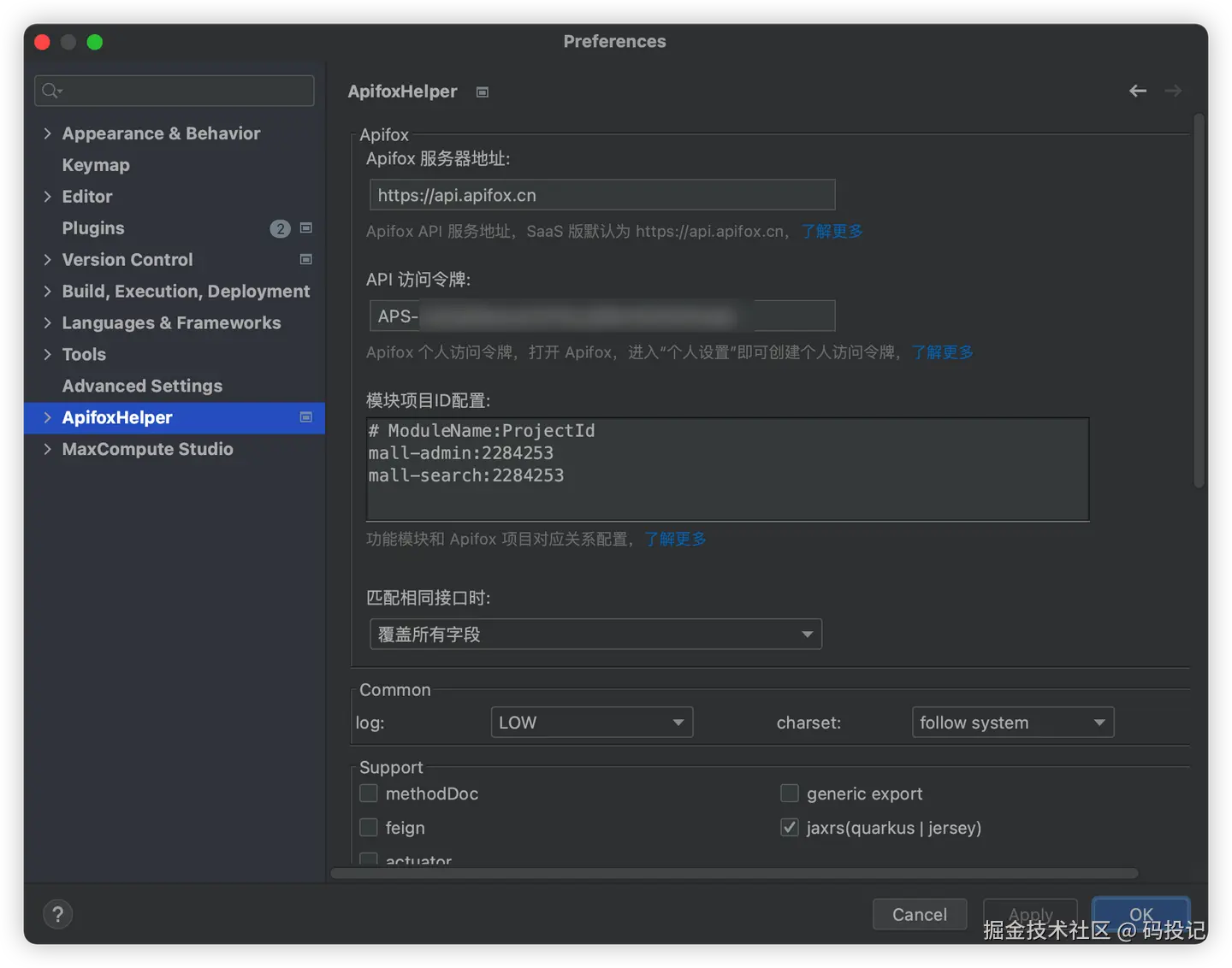Click the search magnifier icon in settings
Screen dimensions: 1232x968
click(x=51, y=91)
